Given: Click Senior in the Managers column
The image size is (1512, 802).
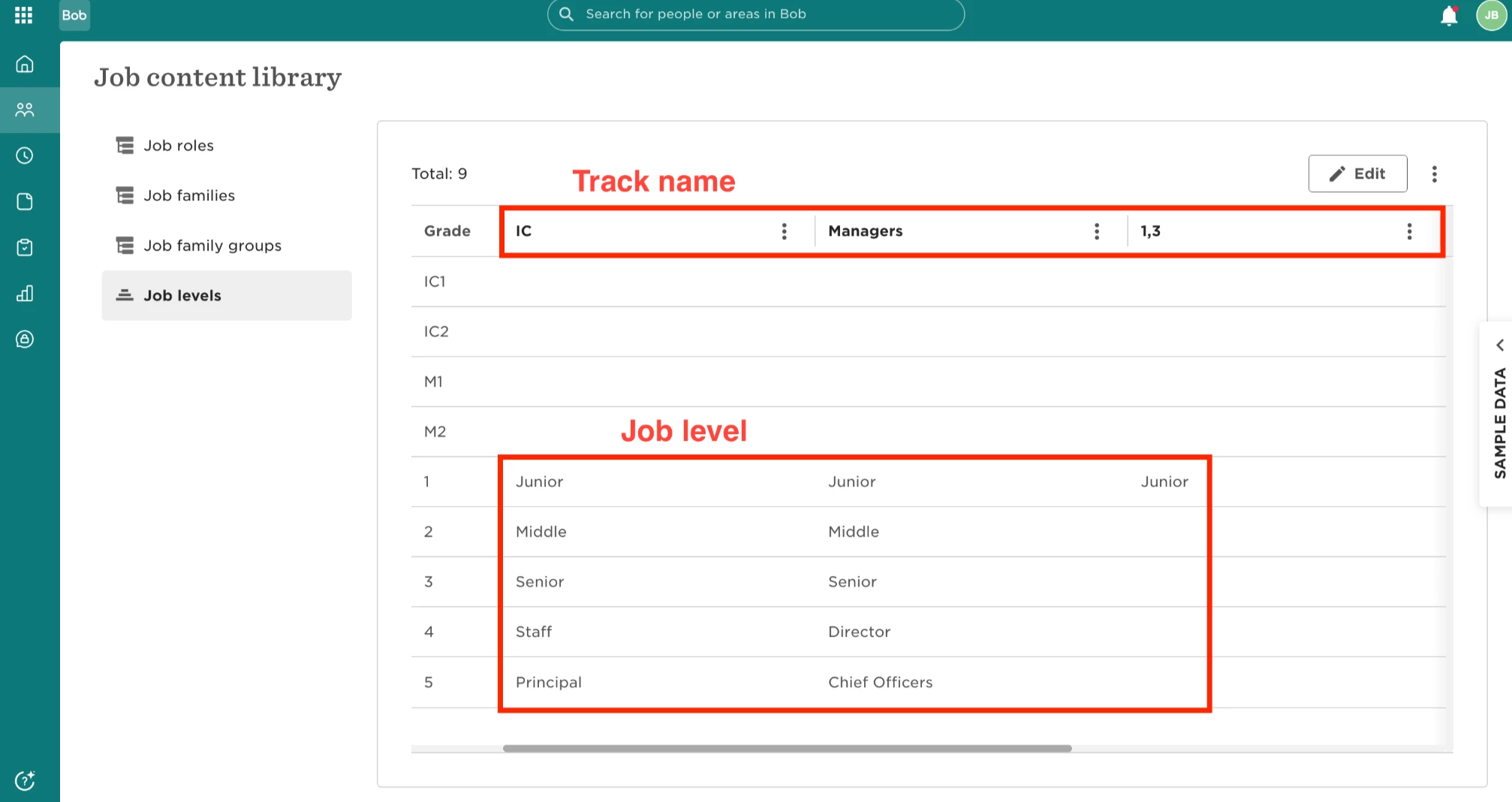Looking at the screenshot, I should [852, 582].
